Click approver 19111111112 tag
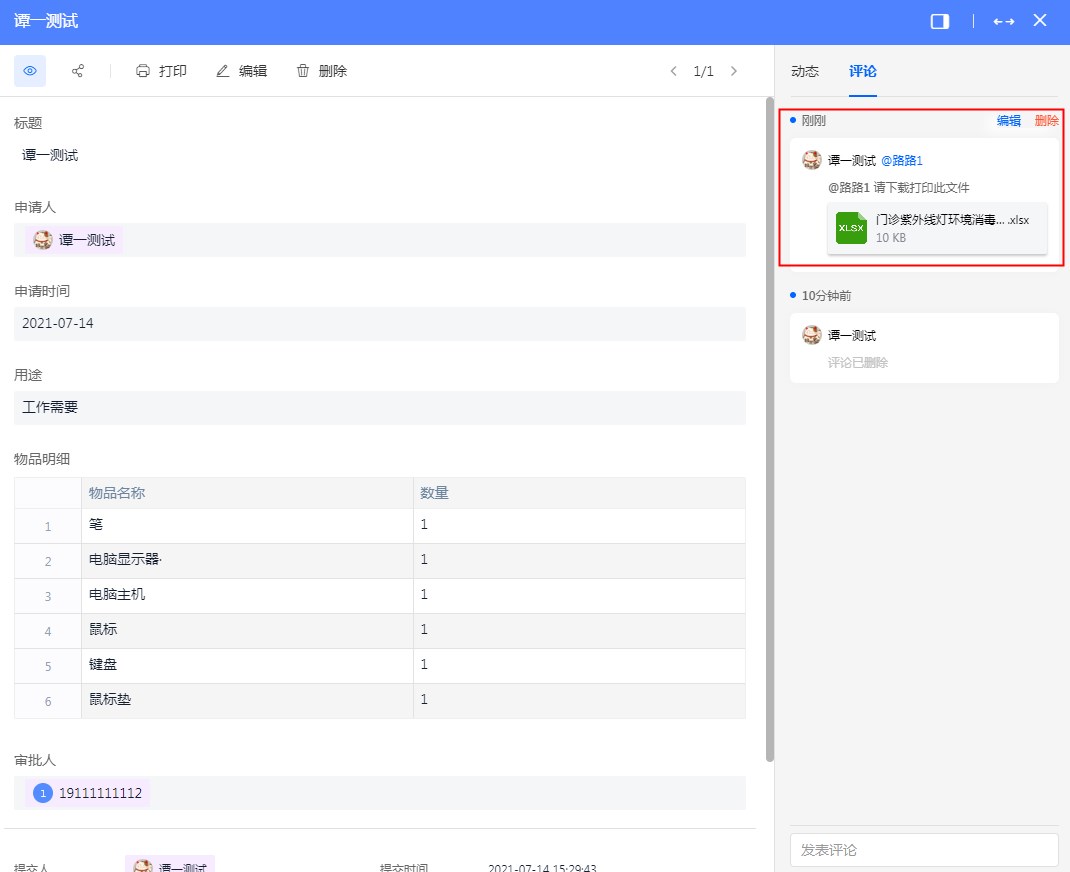Image resolution: width=1070 pixels, height=872 pixels. (x=88, y=793)
